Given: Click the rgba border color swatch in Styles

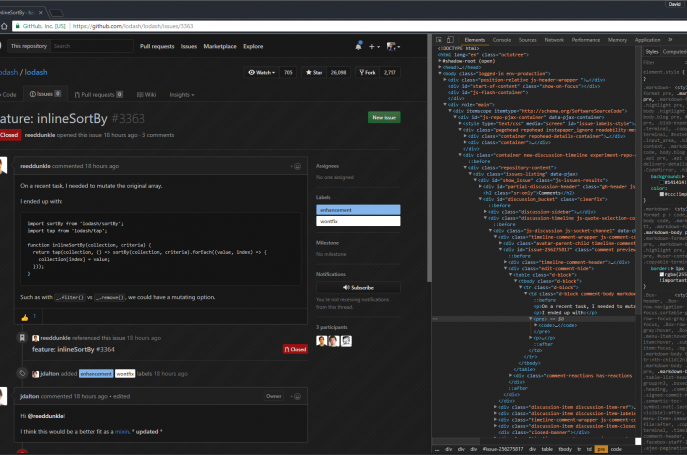Looking at the screenshot, I should pyautogui.click(x=662, y=274).
